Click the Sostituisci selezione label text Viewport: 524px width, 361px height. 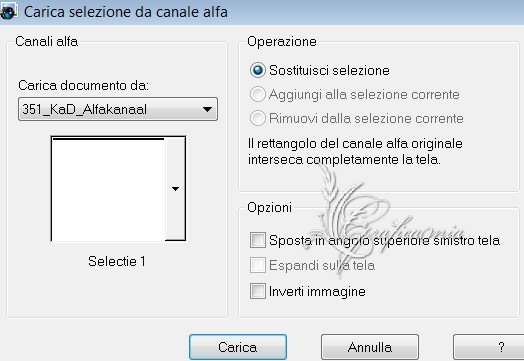[329, 71]
